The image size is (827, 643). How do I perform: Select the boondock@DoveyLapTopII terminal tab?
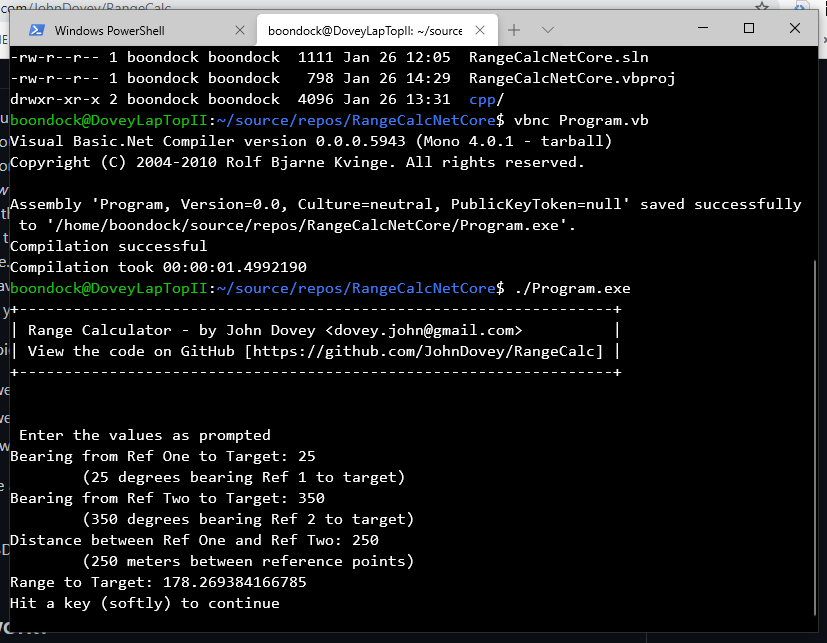pyautogui.click(x=364, y=31)
